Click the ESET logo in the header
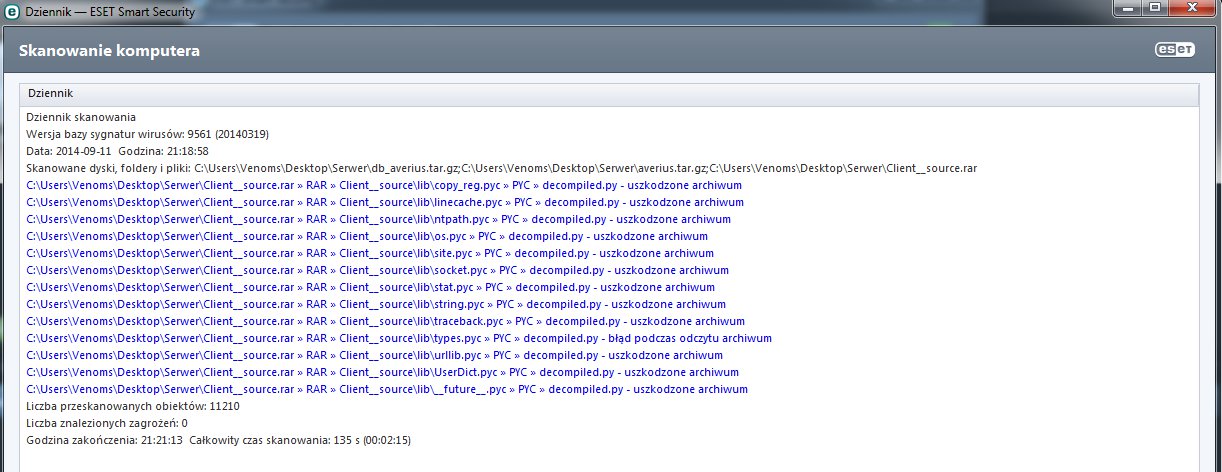 [x=1176, y=50]
